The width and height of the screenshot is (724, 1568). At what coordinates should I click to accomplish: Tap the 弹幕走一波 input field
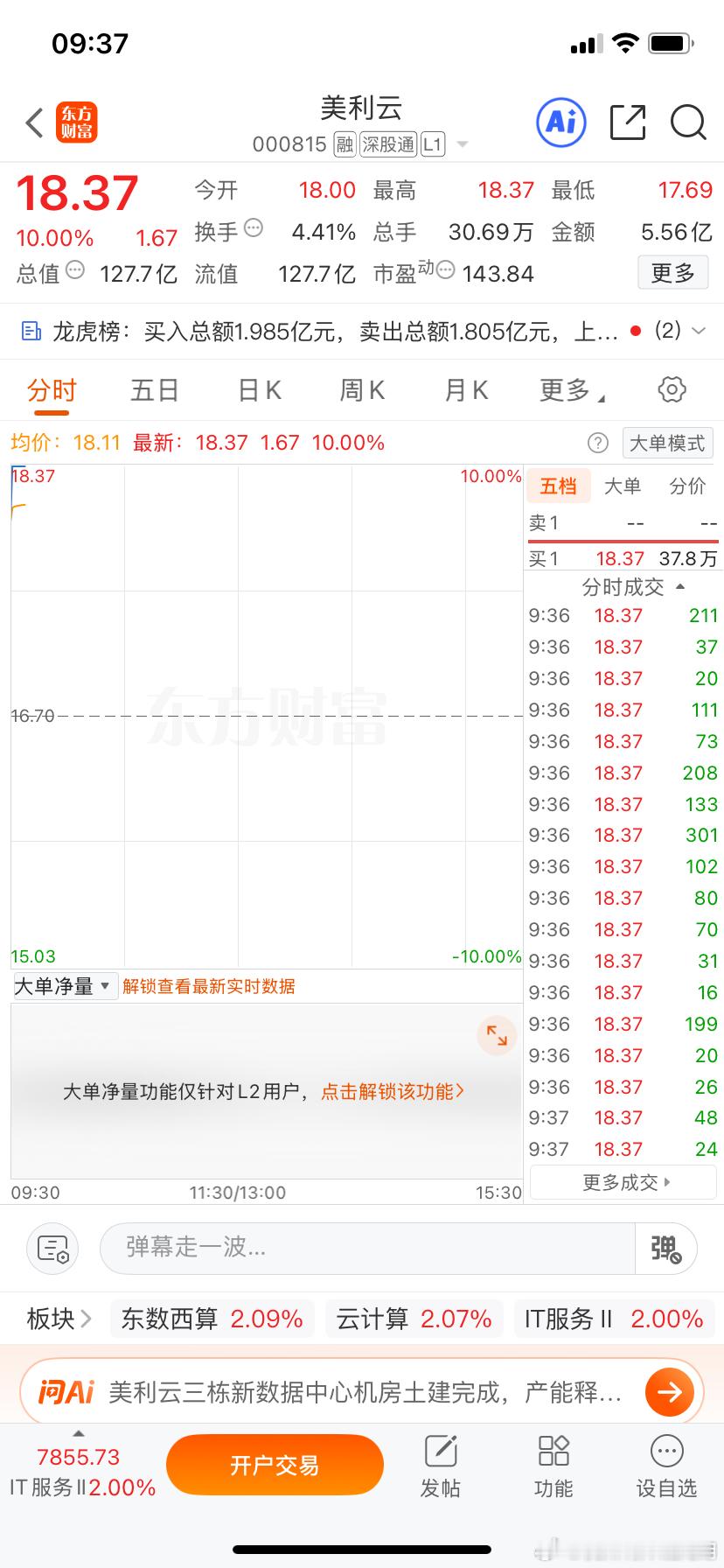click(367, 1248)
